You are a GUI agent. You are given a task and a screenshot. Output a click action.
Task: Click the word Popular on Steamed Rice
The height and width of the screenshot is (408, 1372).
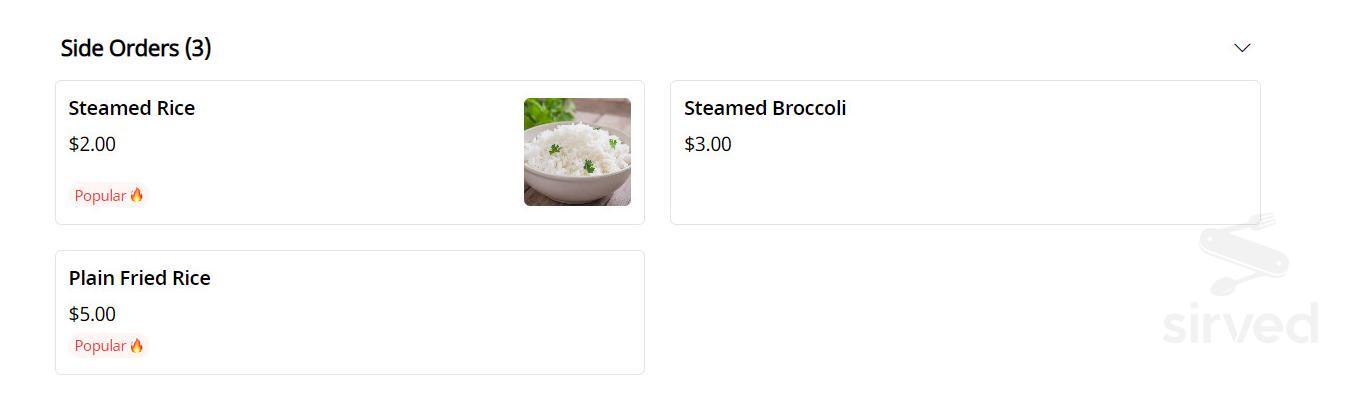[x=100, y=195]
